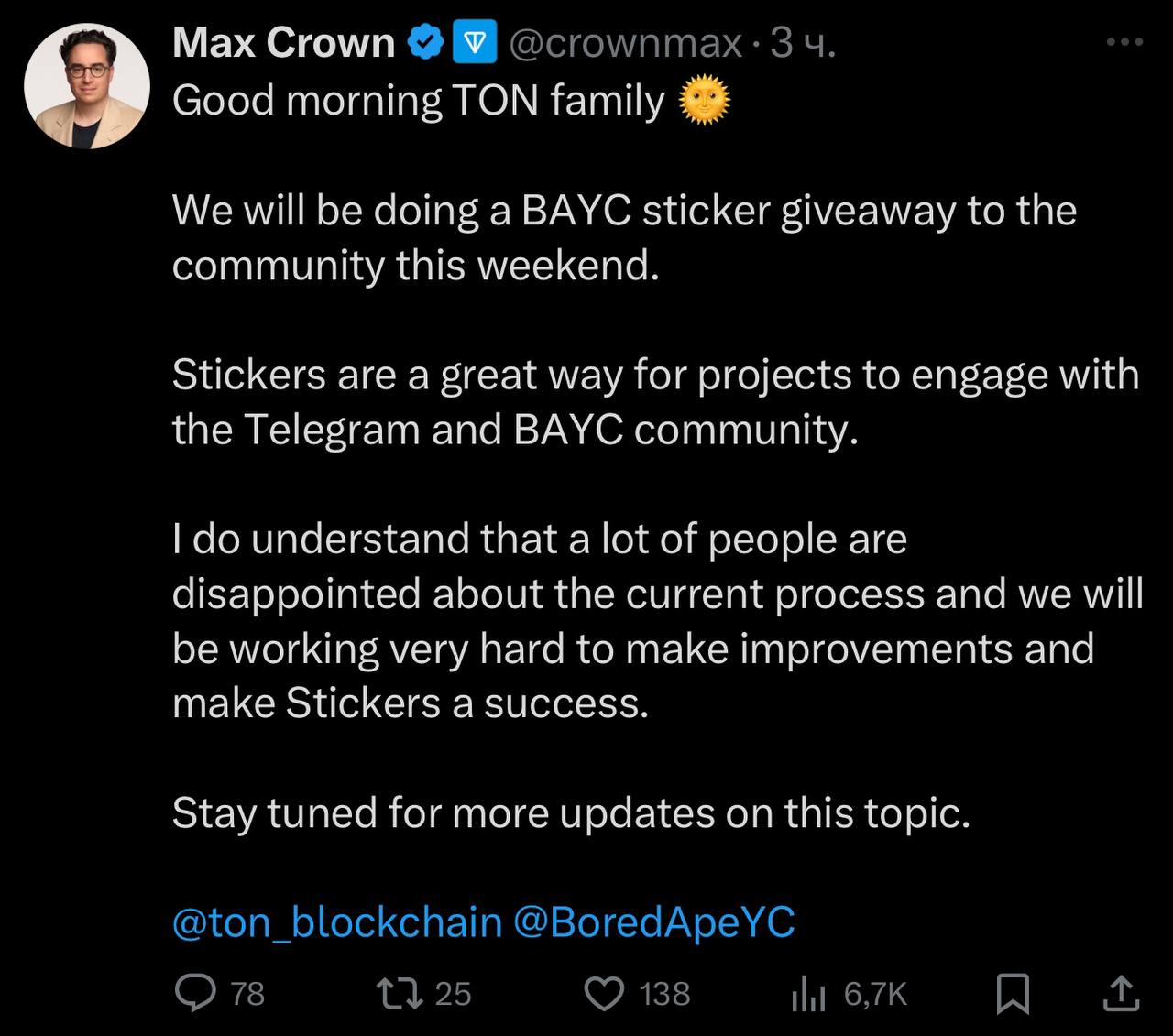Open the @ton_blockchain mention
Image resolution: width=1173 pixels, height=1036 pixels.
point(337,922)
